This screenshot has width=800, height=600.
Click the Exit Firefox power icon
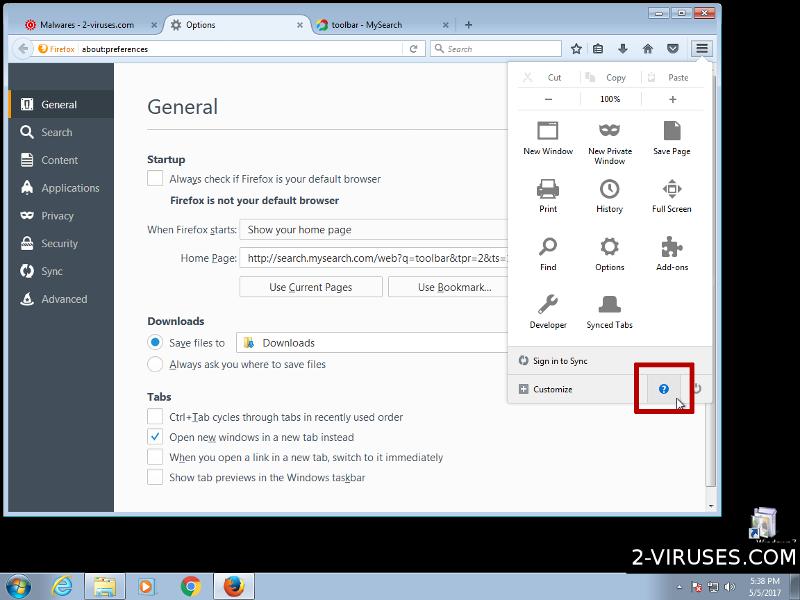click(x=697, y=389)
